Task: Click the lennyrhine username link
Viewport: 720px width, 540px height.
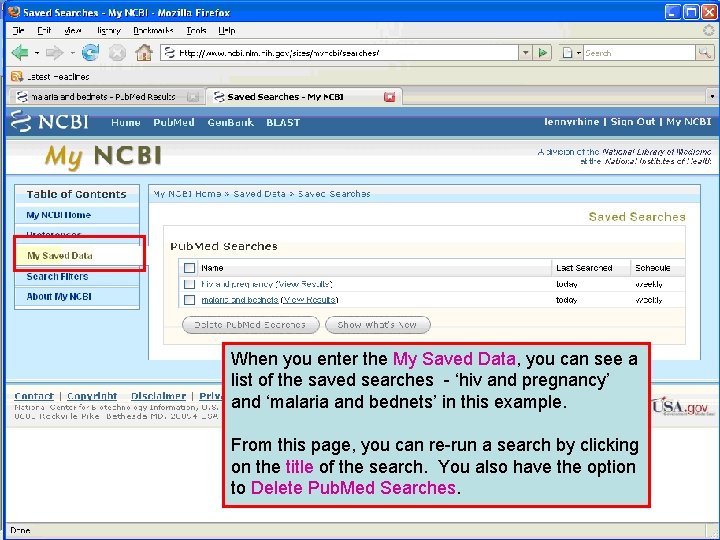Action: pyautogui.click(x=571, y=122)
